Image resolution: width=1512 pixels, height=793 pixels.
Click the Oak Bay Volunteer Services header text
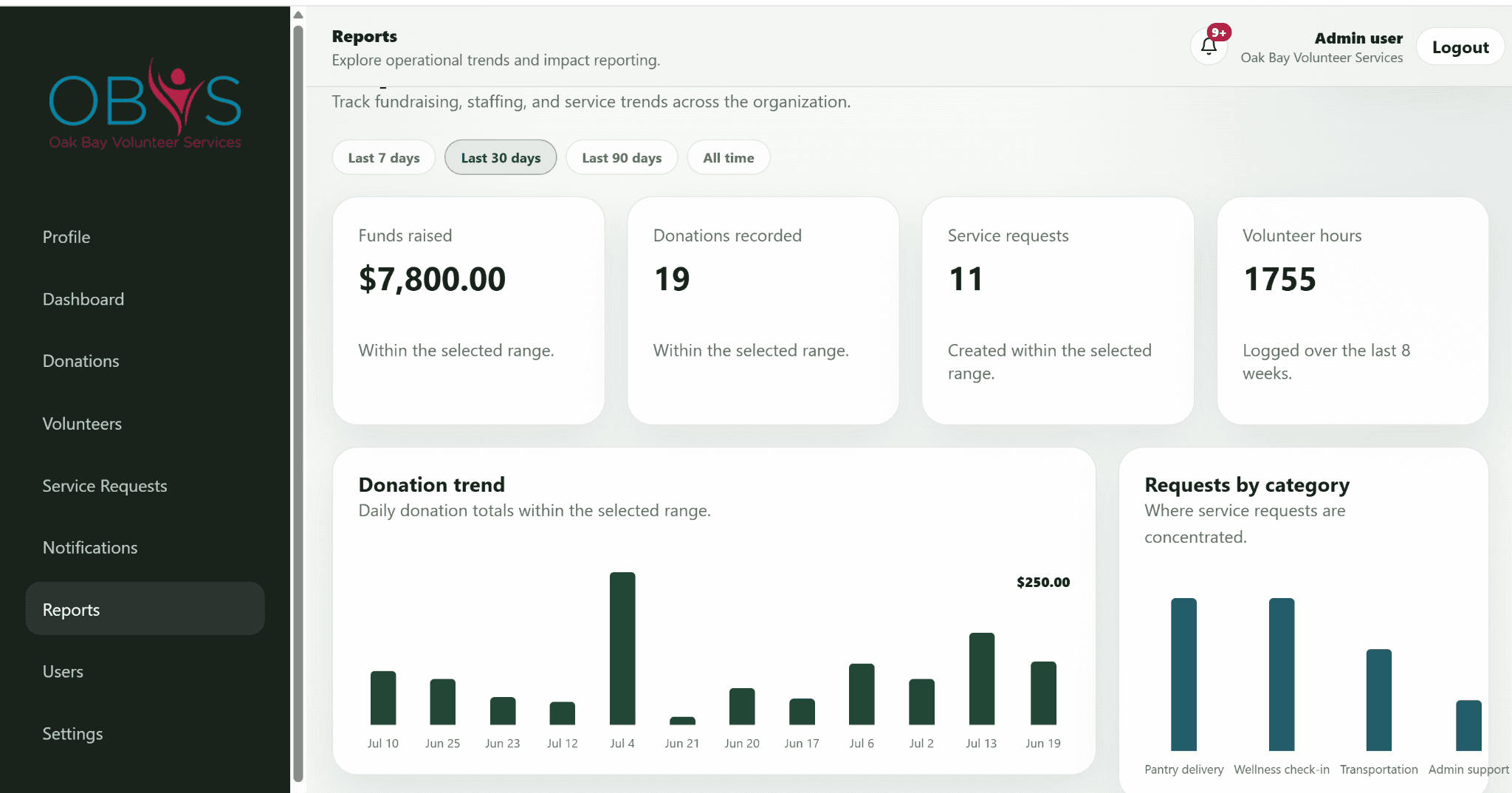point(1322,58)
